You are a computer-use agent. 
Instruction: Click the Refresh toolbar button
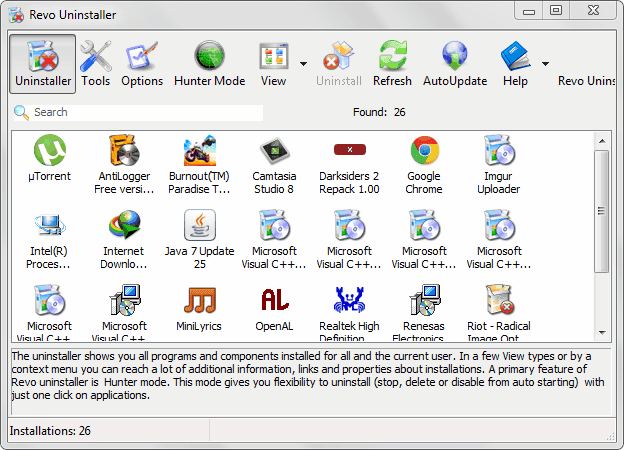pos(392,64)
